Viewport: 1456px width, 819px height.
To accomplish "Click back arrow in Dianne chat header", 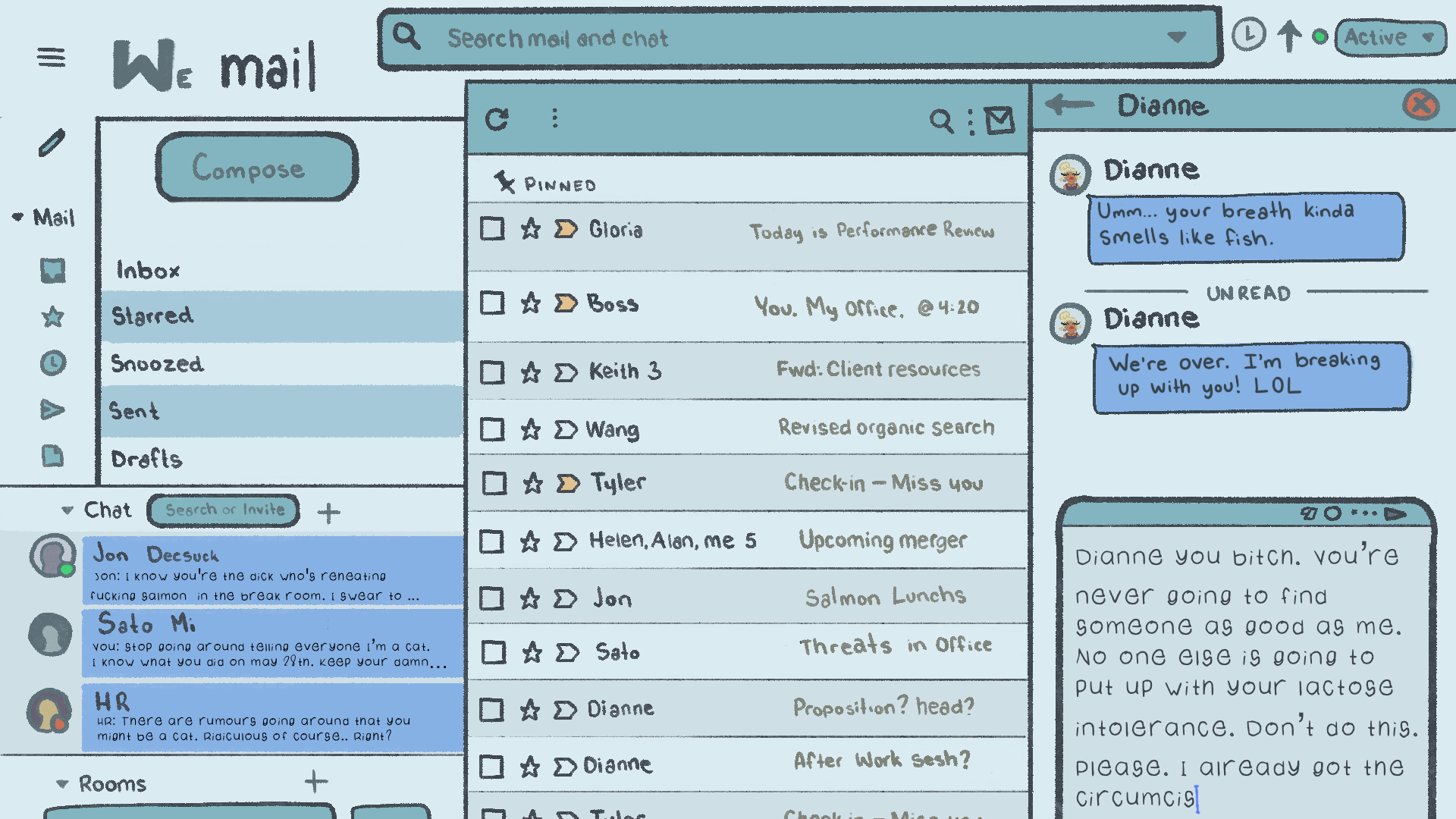I will [x=1070, y=105].
